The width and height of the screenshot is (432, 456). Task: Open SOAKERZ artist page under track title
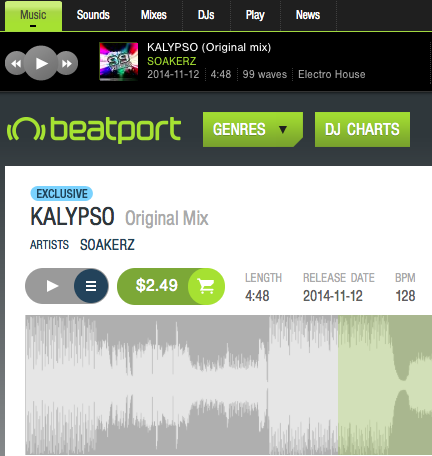click(x=107, y=245)
